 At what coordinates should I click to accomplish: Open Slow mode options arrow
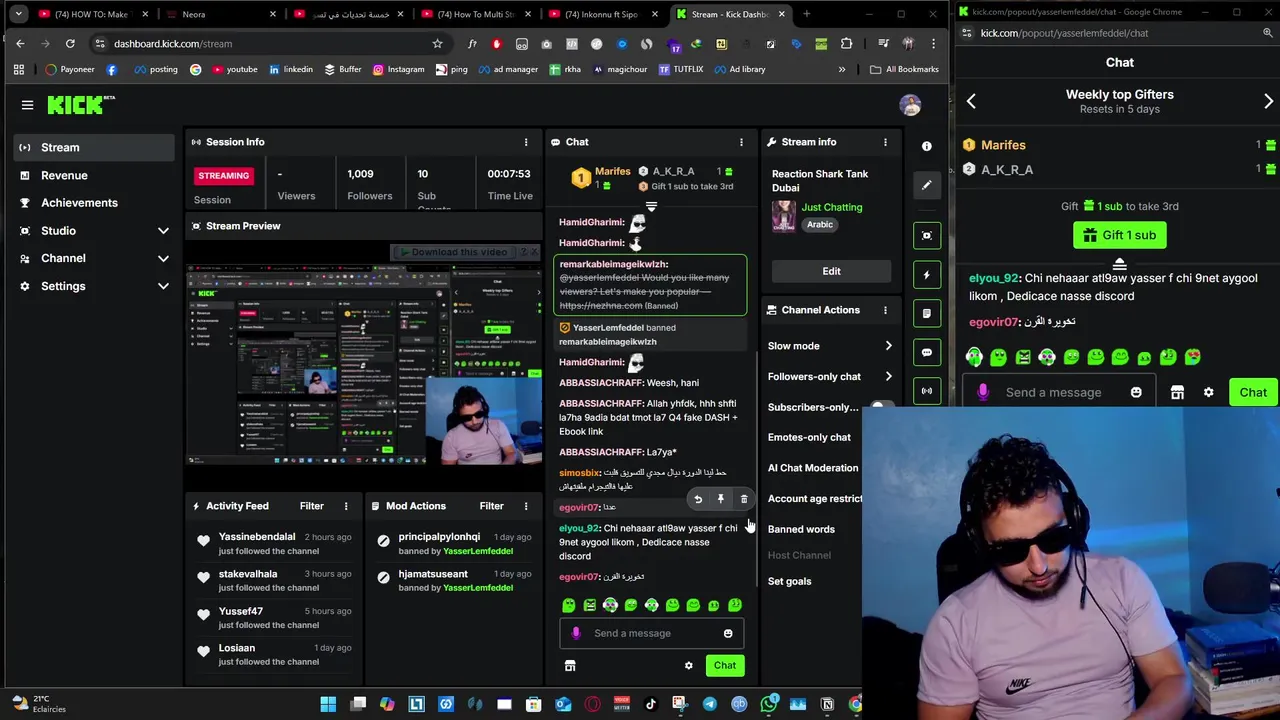(888, 346)
